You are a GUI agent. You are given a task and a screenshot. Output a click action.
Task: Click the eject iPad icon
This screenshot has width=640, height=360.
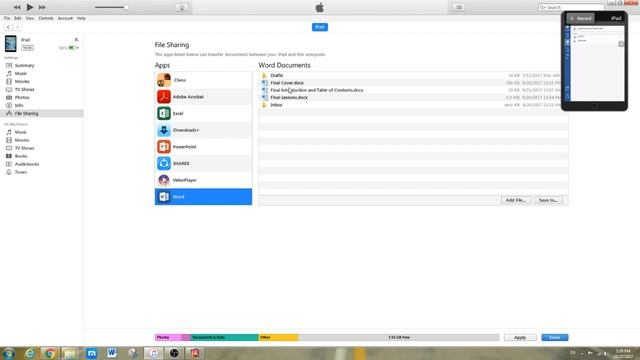(x=76, y=40)
